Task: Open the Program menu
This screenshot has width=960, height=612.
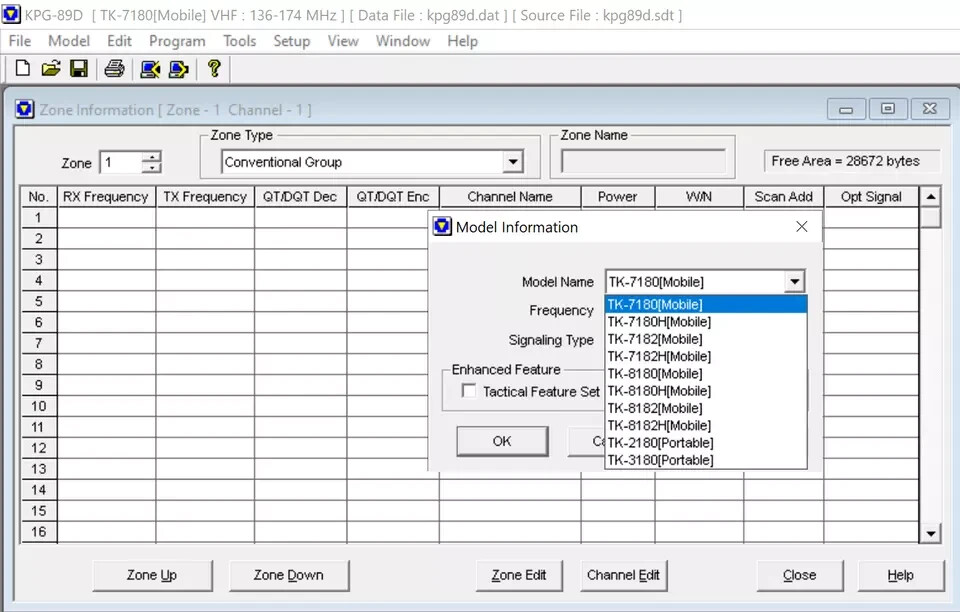Action: 177,41
